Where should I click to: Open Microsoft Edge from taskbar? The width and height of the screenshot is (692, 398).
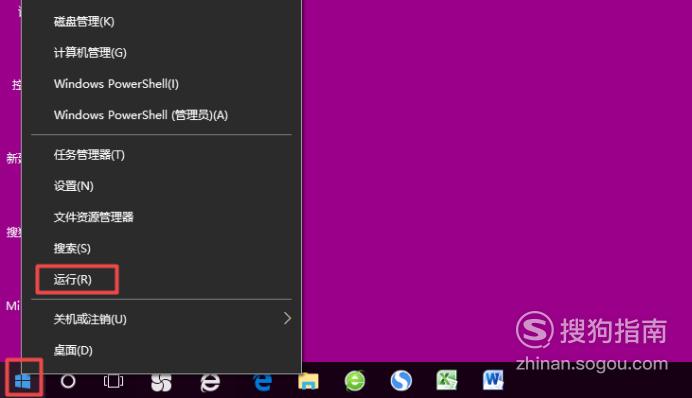pyautogui.click(x=263, y=381)
